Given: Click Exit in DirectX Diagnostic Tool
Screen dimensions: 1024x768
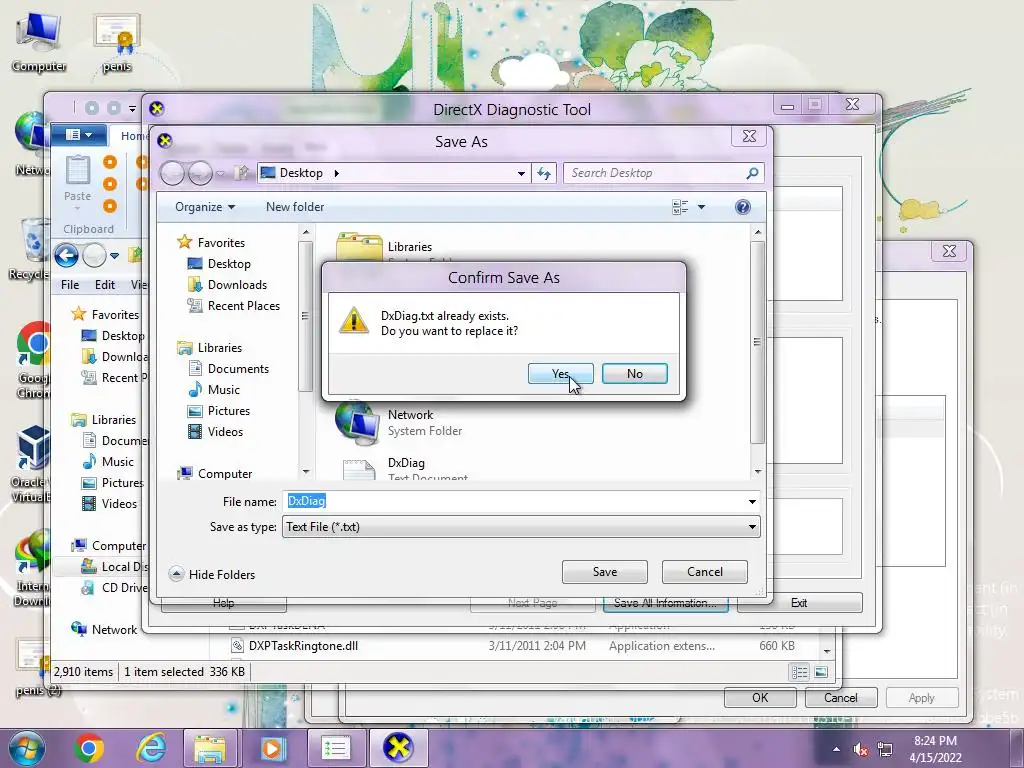Looking at the screenshot, I should coord(799,603).
